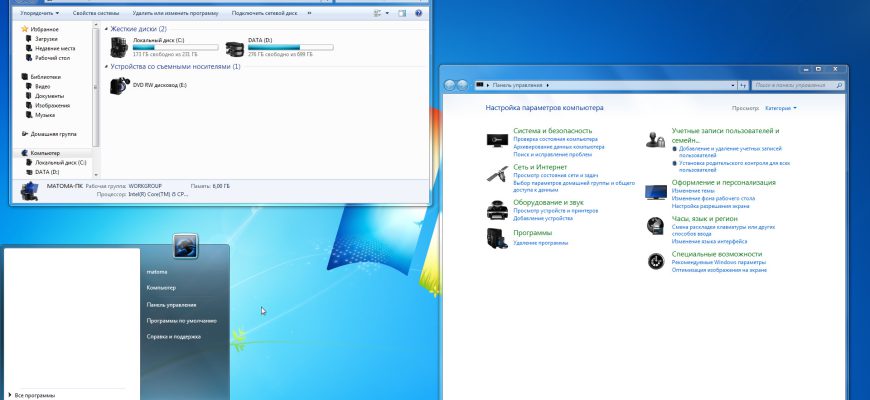Select Справка и поддержка in Start menu
Viewport: 870px width, 400px height.
pos(173,337)
